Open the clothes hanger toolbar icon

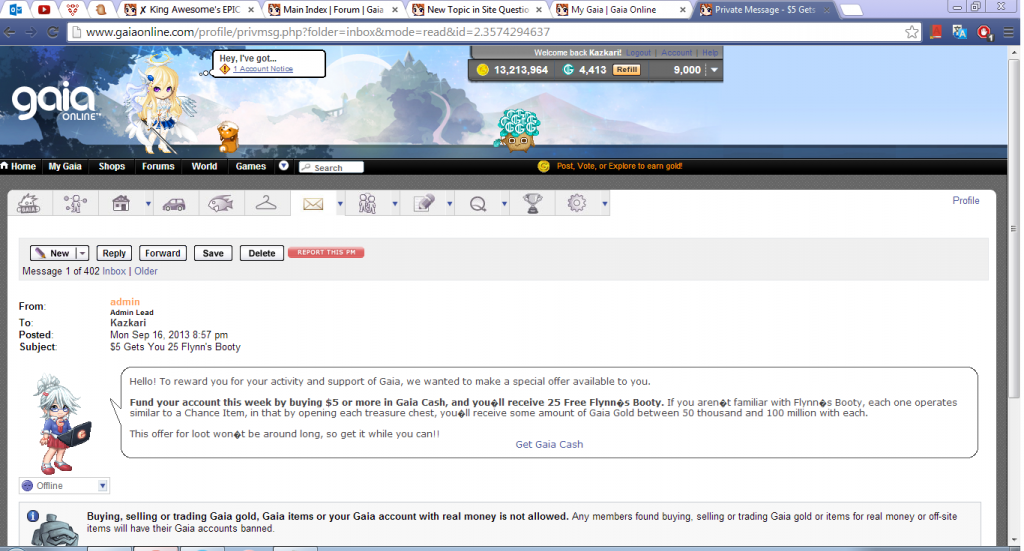(x=266, y=204)
